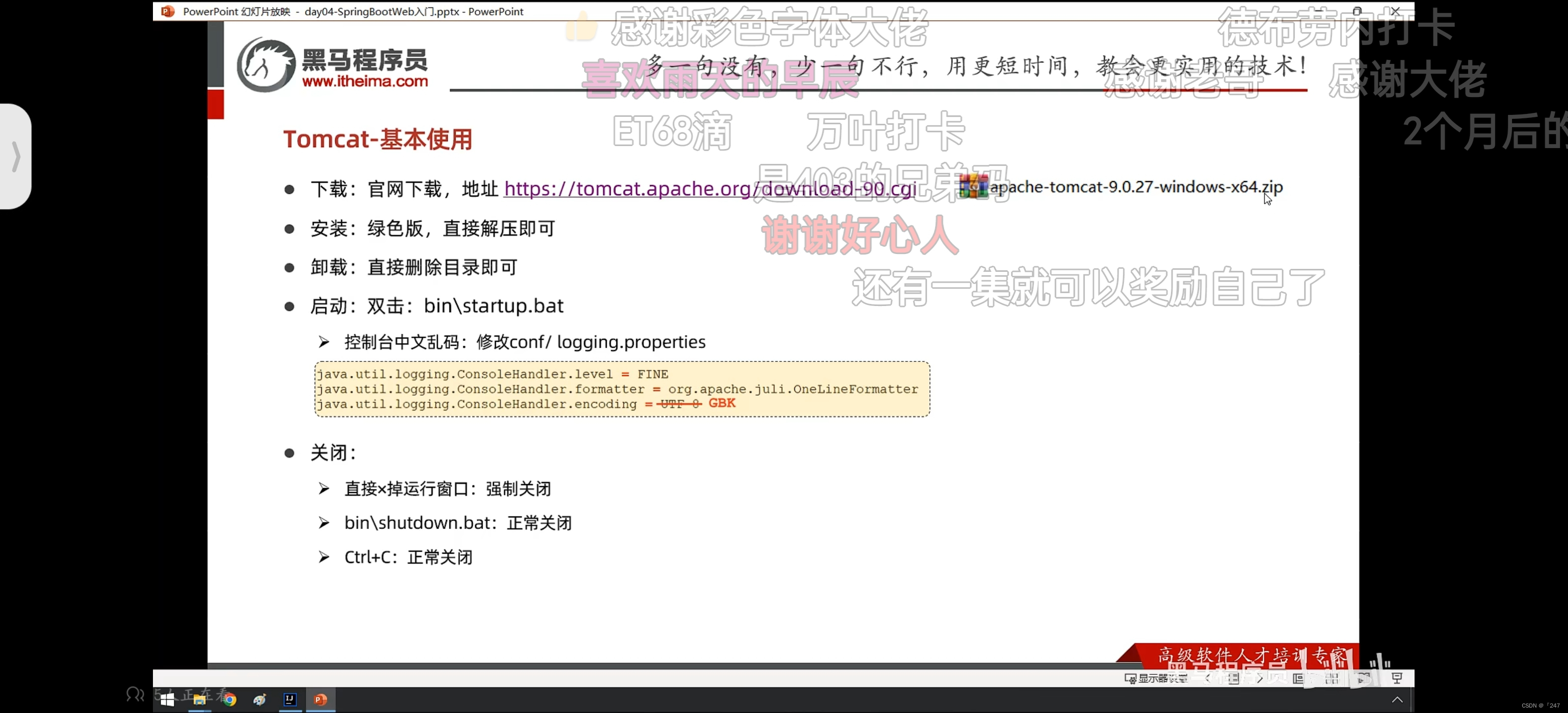Close the PowerPoint slideshow window
1568x713 pixels.
click(1395, 11)
